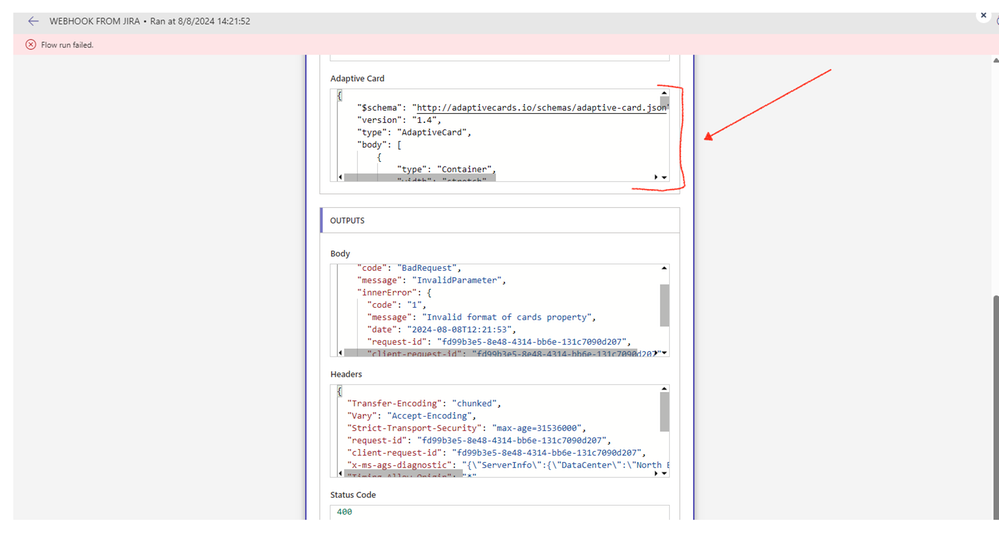Click the "Flow run failed." message
The height and width of the screenshot is (537, 999).
pyautogui.click(x=67, y=45)
